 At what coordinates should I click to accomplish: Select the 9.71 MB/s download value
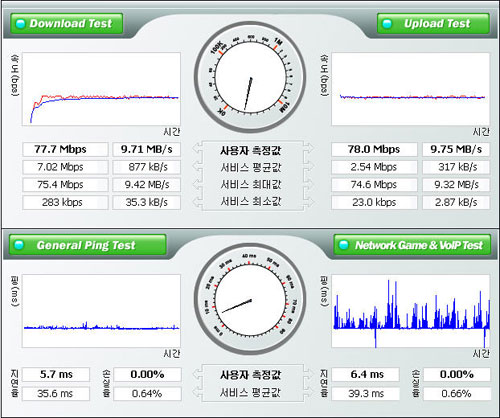pos(147,149)
